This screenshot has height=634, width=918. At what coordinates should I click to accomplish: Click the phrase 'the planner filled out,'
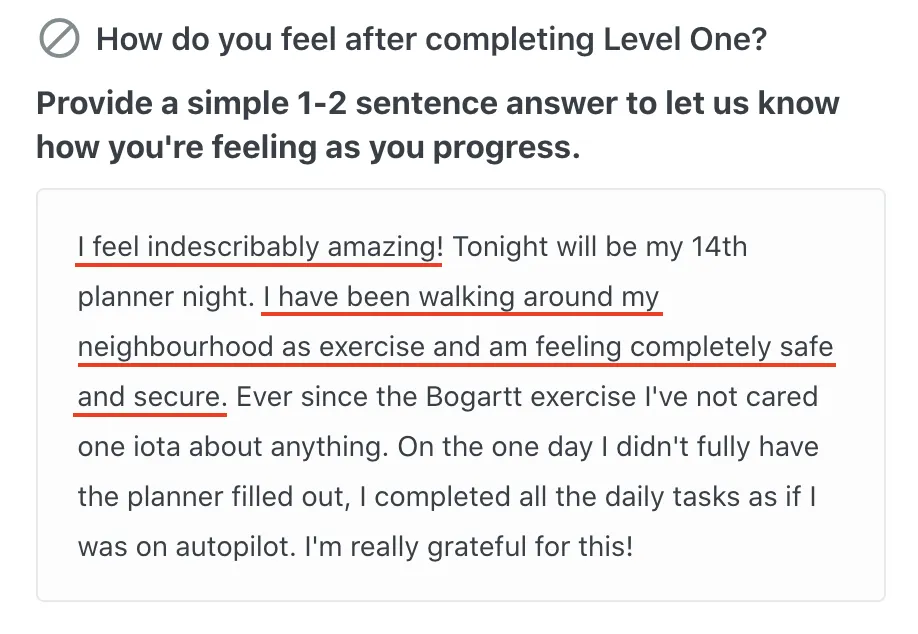[214, 497]
